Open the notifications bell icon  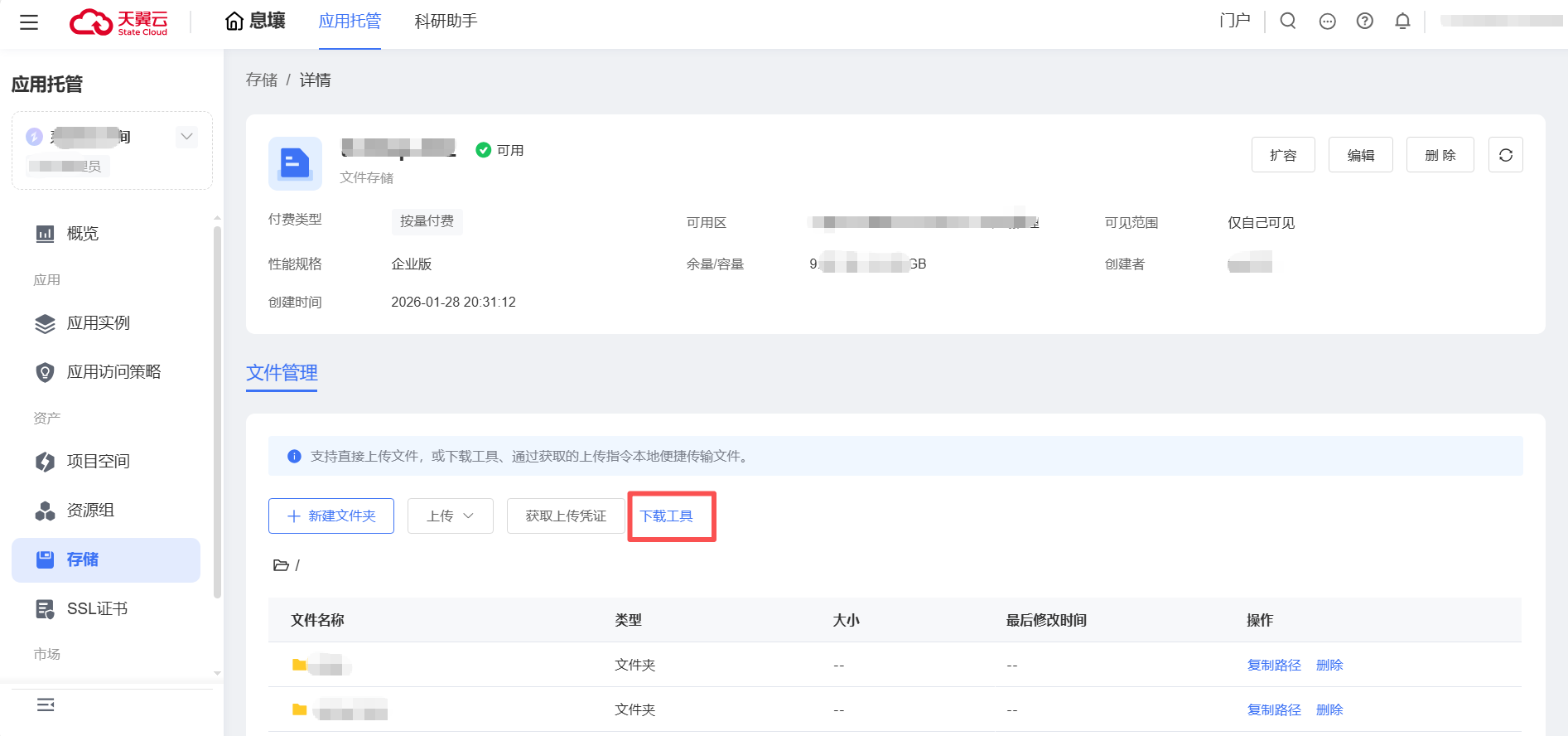pos(1402,22)
